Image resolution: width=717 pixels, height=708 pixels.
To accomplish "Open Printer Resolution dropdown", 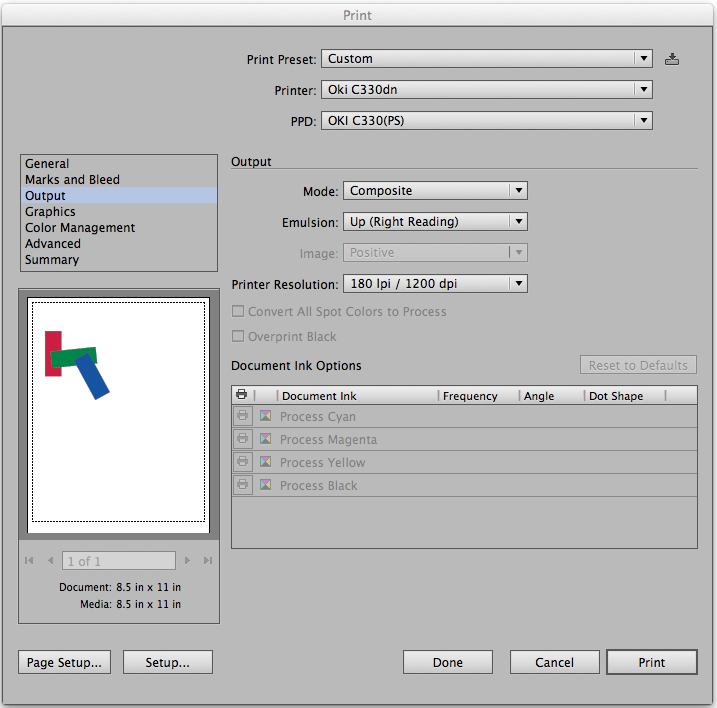I will tap(435, 284).
